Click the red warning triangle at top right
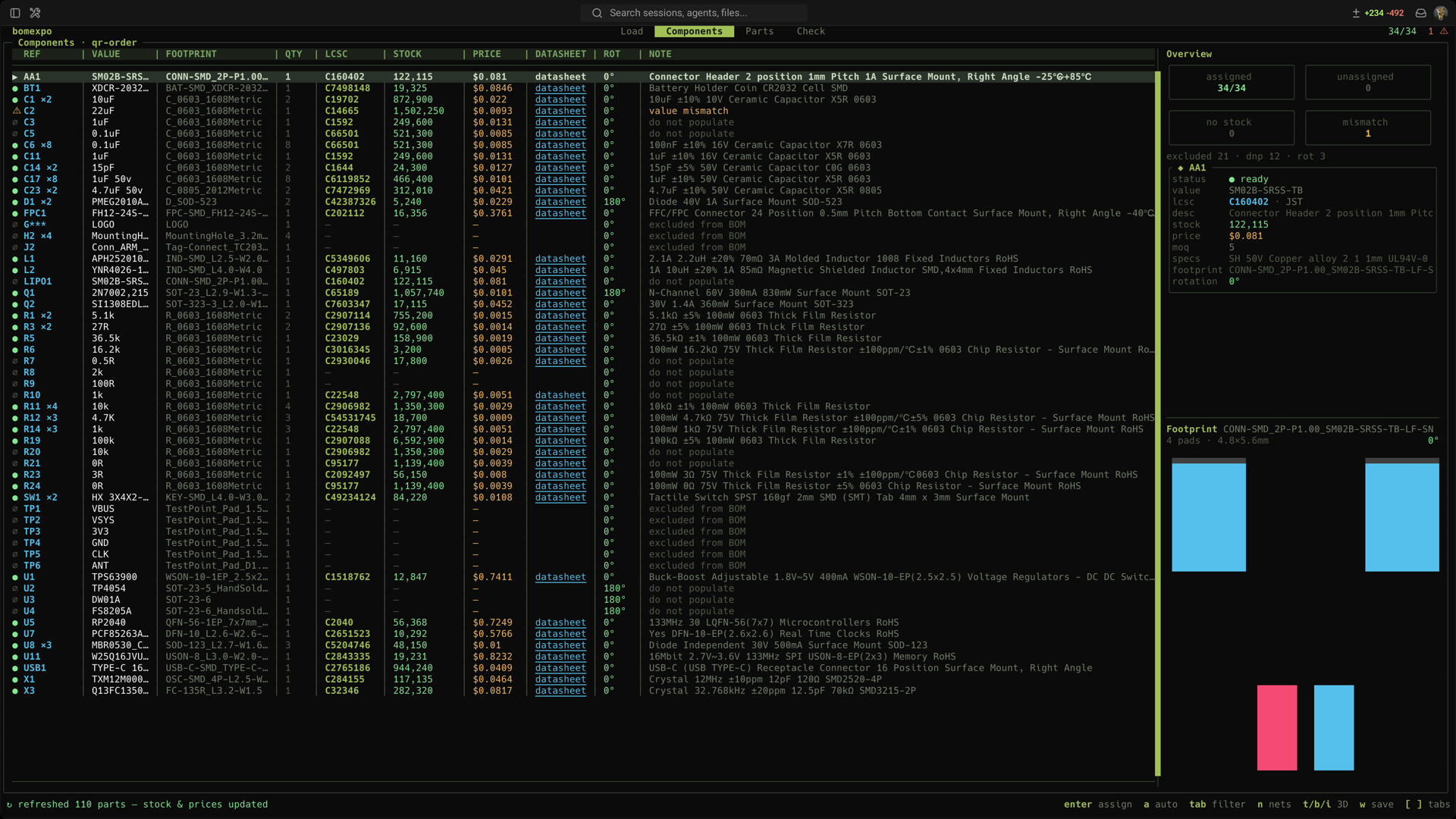Image resolution: width=1456 pixels, height=819 pixels. (1444, 31)
